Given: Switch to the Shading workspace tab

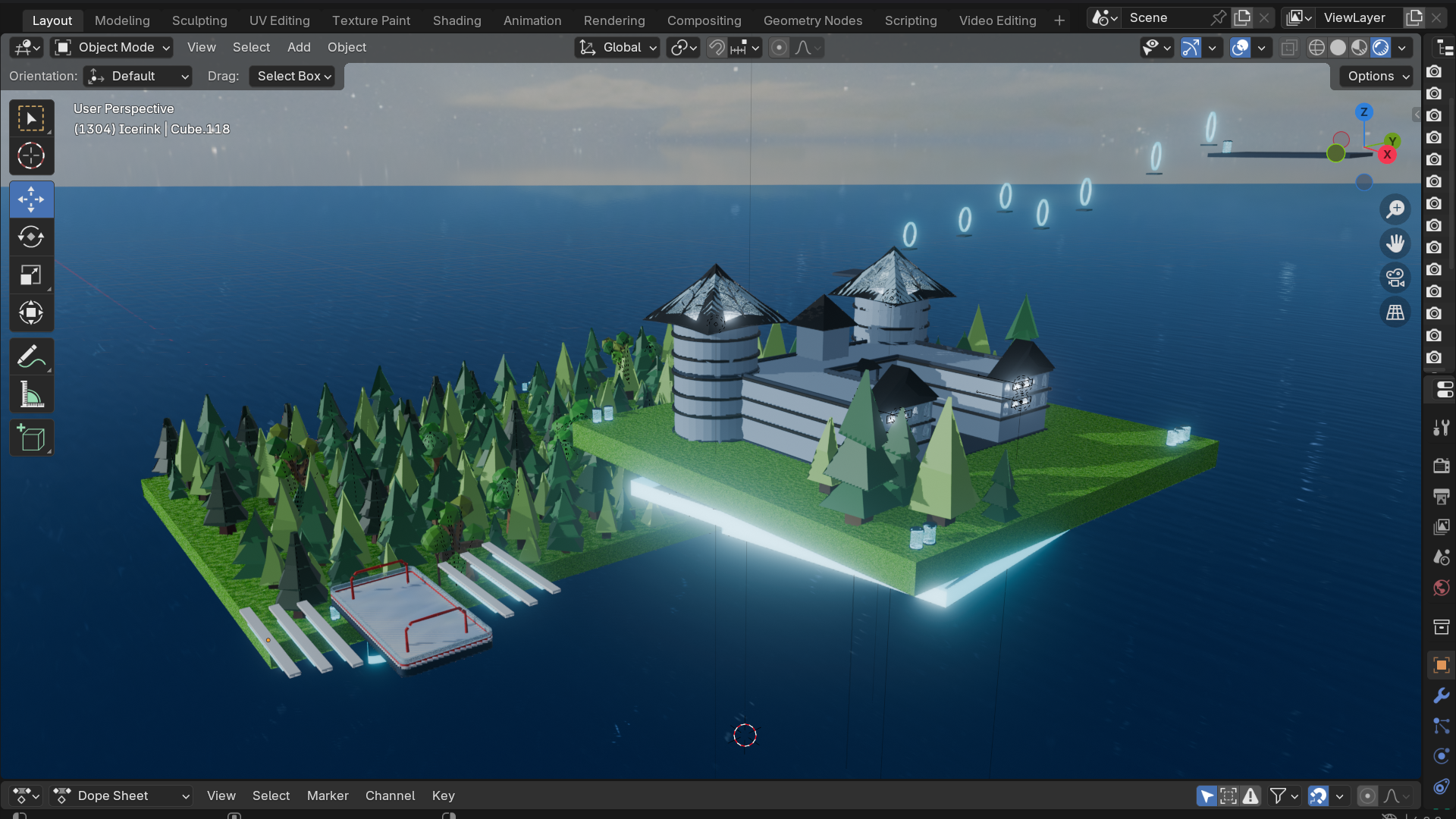Looking at the screenshot, I should coord(457,20).
